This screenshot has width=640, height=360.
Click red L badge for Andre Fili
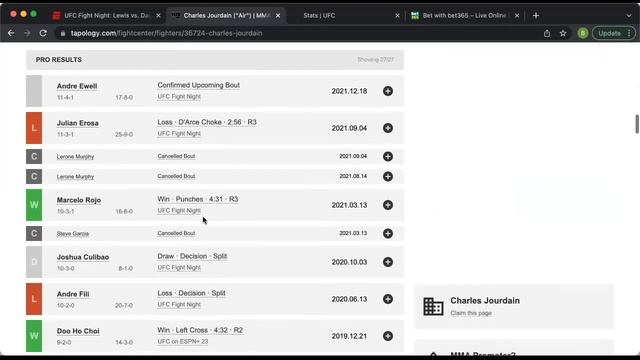pos(34,299)
